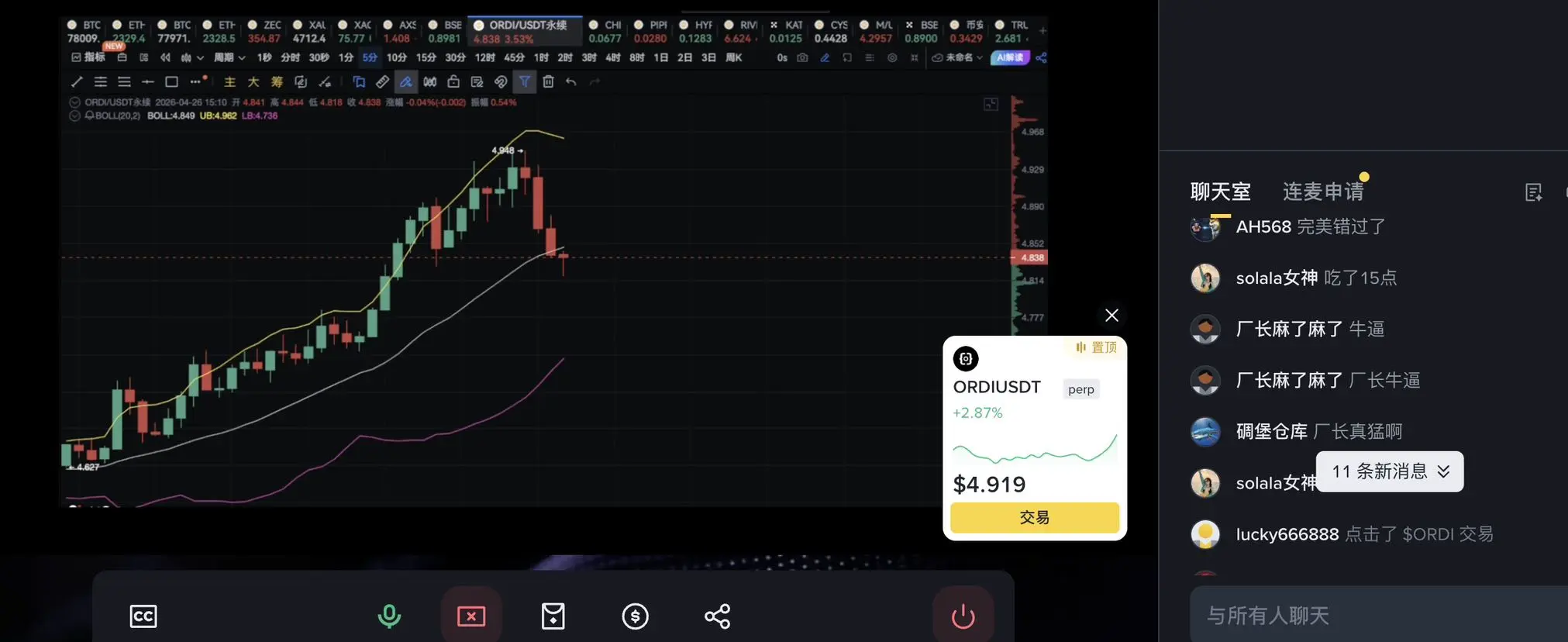
Task: Open the 指标 indicators button
Action: click(x=88, y=57)
